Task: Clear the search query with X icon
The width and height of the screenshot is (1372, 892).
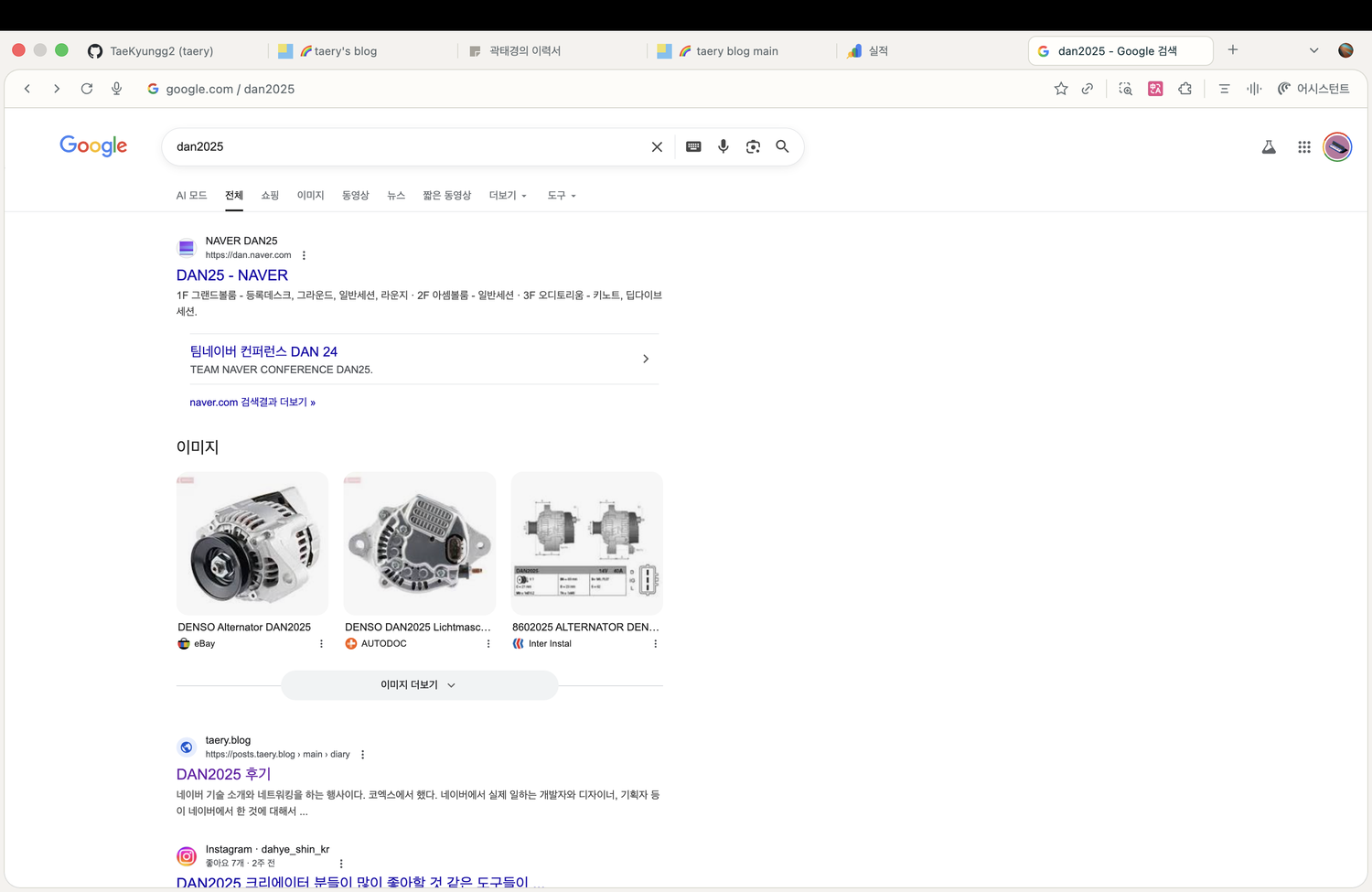Action: 657,146
